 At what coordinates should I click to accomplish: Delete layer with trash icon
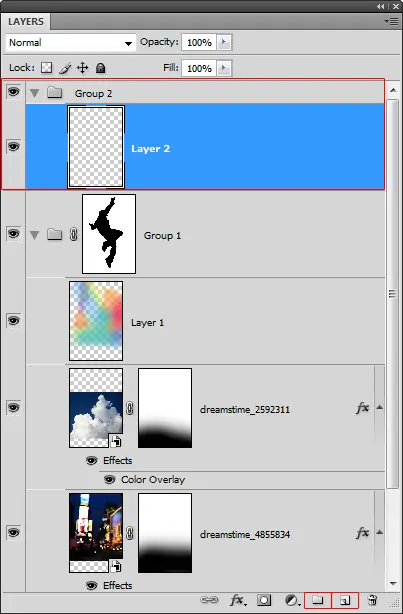pyautogui.click(x=372, y=600)
